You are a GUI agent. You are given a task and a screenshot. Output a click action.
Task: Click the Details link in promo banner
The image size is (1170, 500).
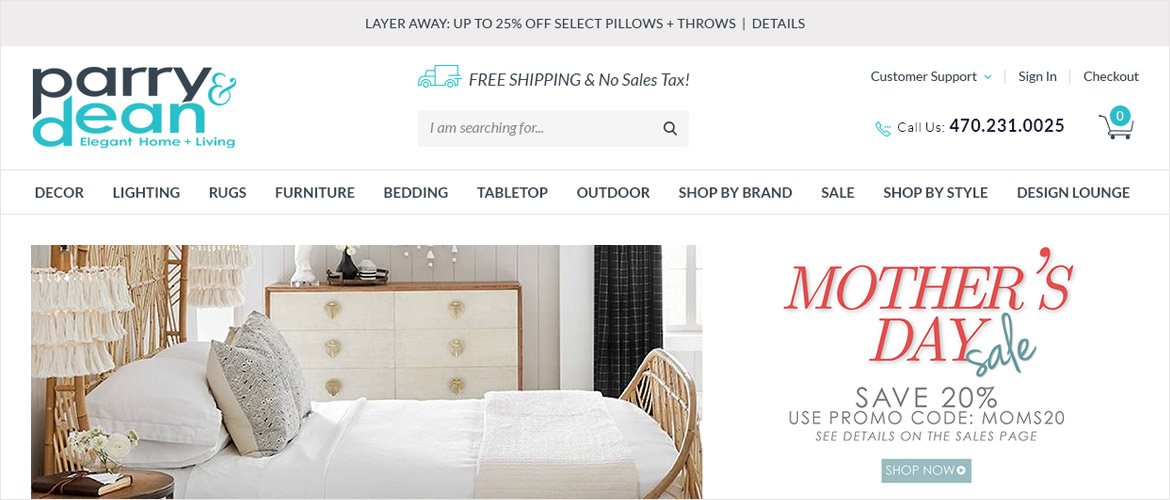778,23
